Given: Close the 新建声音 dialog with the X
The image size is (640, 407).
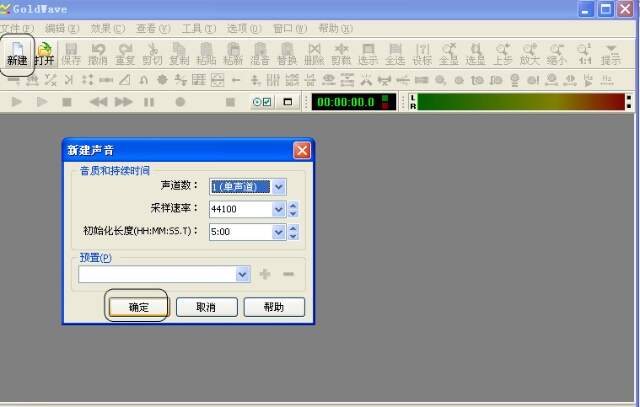Looking at the screenshot, I should (302, 150).
